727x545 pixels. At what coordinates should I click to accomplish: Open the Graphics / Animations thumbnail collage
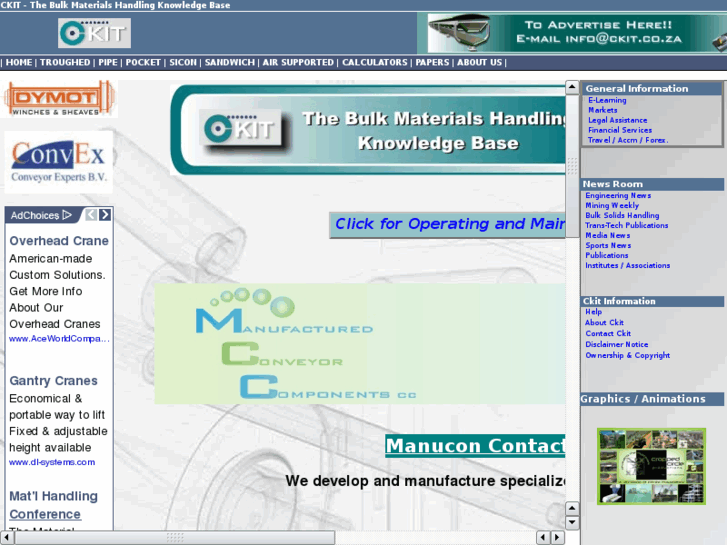pyautogui.click(x=651, y=466)
